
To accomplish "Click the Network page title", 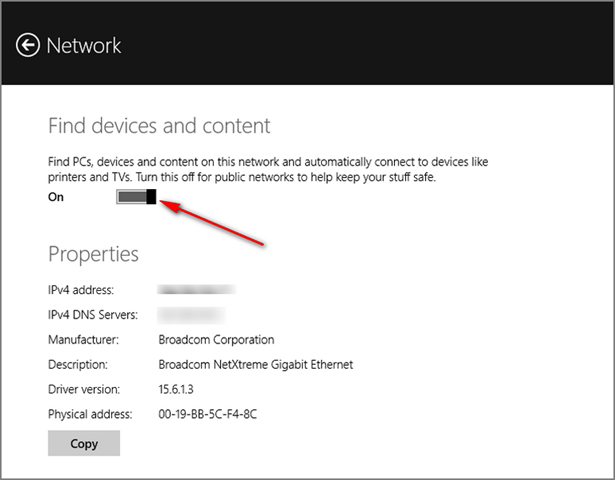I will click(84, 45).
